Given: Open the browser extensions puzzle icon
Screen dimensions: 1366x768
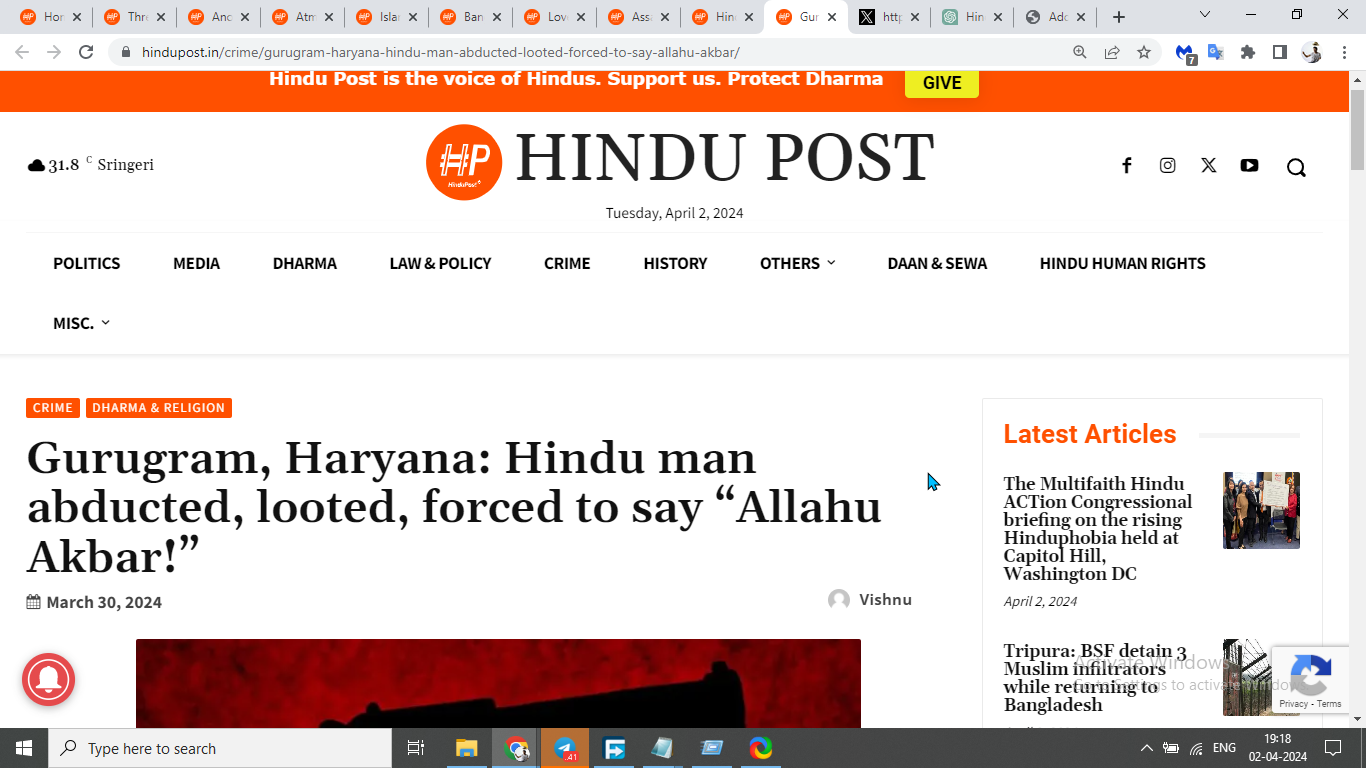Looking at the screenshot, I should point(1247,52).
